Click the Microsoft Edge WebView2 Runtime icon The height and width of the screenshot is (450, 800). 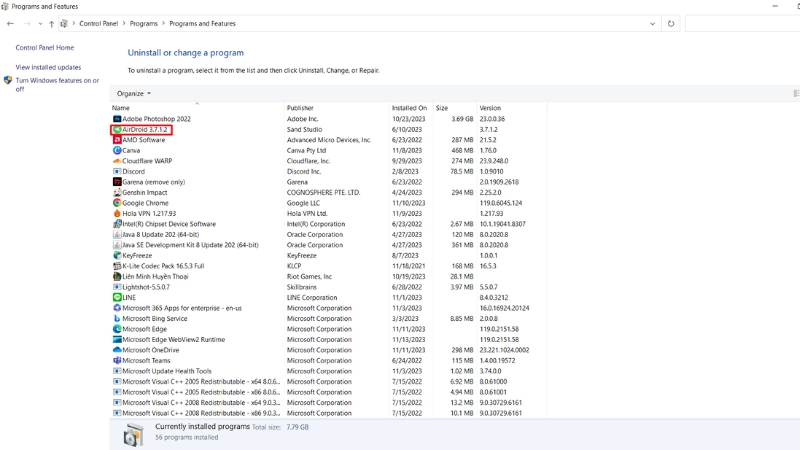point(117,340)
